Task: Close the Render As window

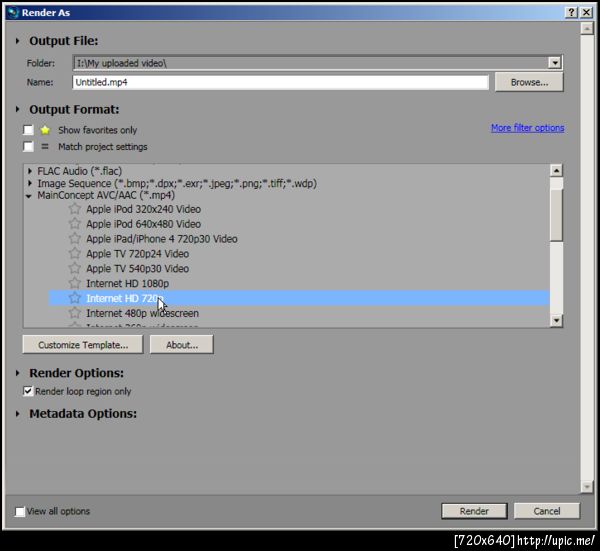Action: pyautogui.click(x=586, y=12)
